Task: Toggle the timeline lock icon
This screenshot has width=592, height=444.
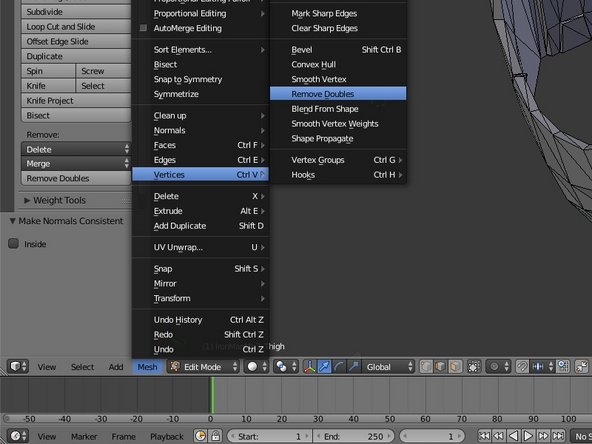Action: pos(216,436)
